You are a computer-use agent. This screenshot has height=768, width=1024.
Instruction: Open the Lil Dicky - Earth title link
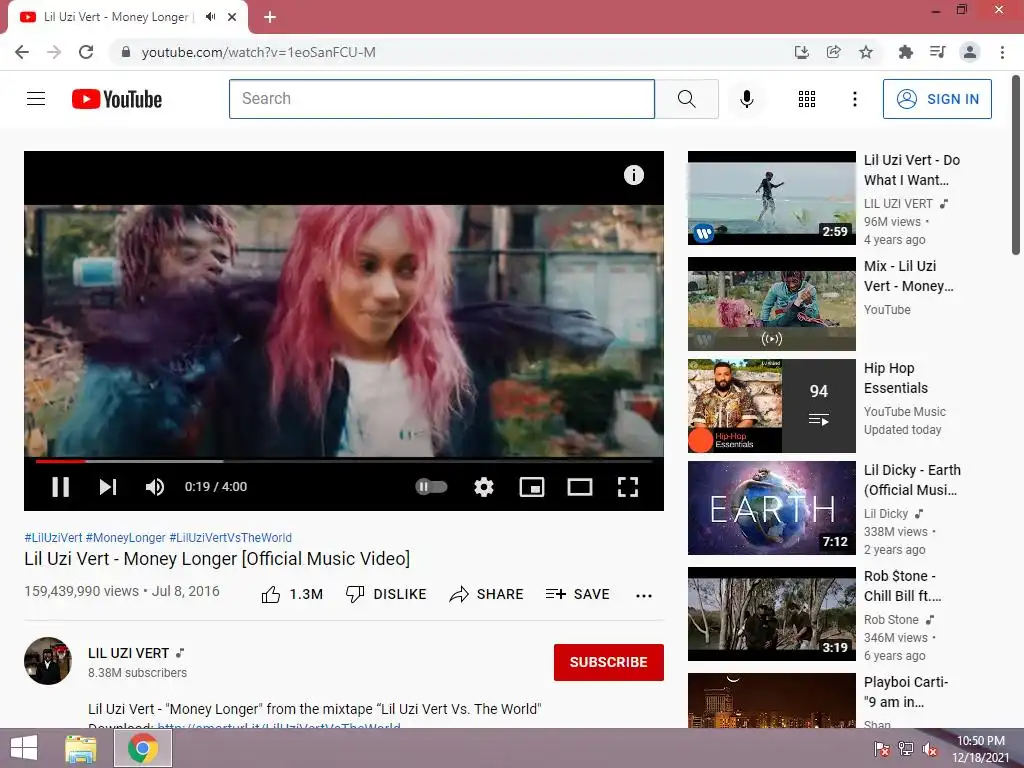coord(912,480)
